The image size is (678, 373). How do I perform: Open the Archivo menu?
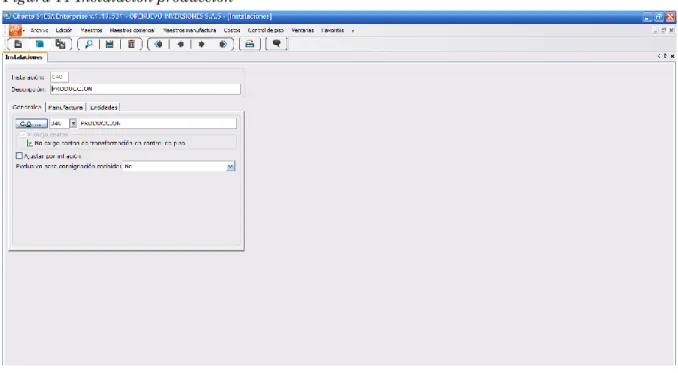point(39,30)
